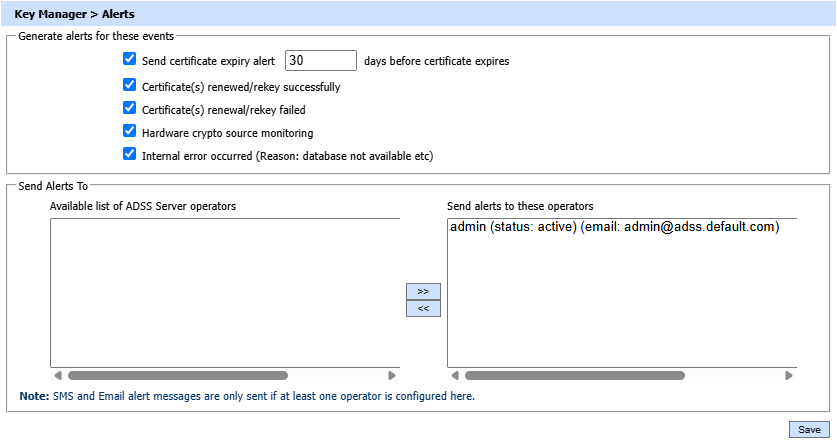The image size is (837, 442).
Task: Click right arrow of selected operators scrollbar
Action: click(789, 376)
